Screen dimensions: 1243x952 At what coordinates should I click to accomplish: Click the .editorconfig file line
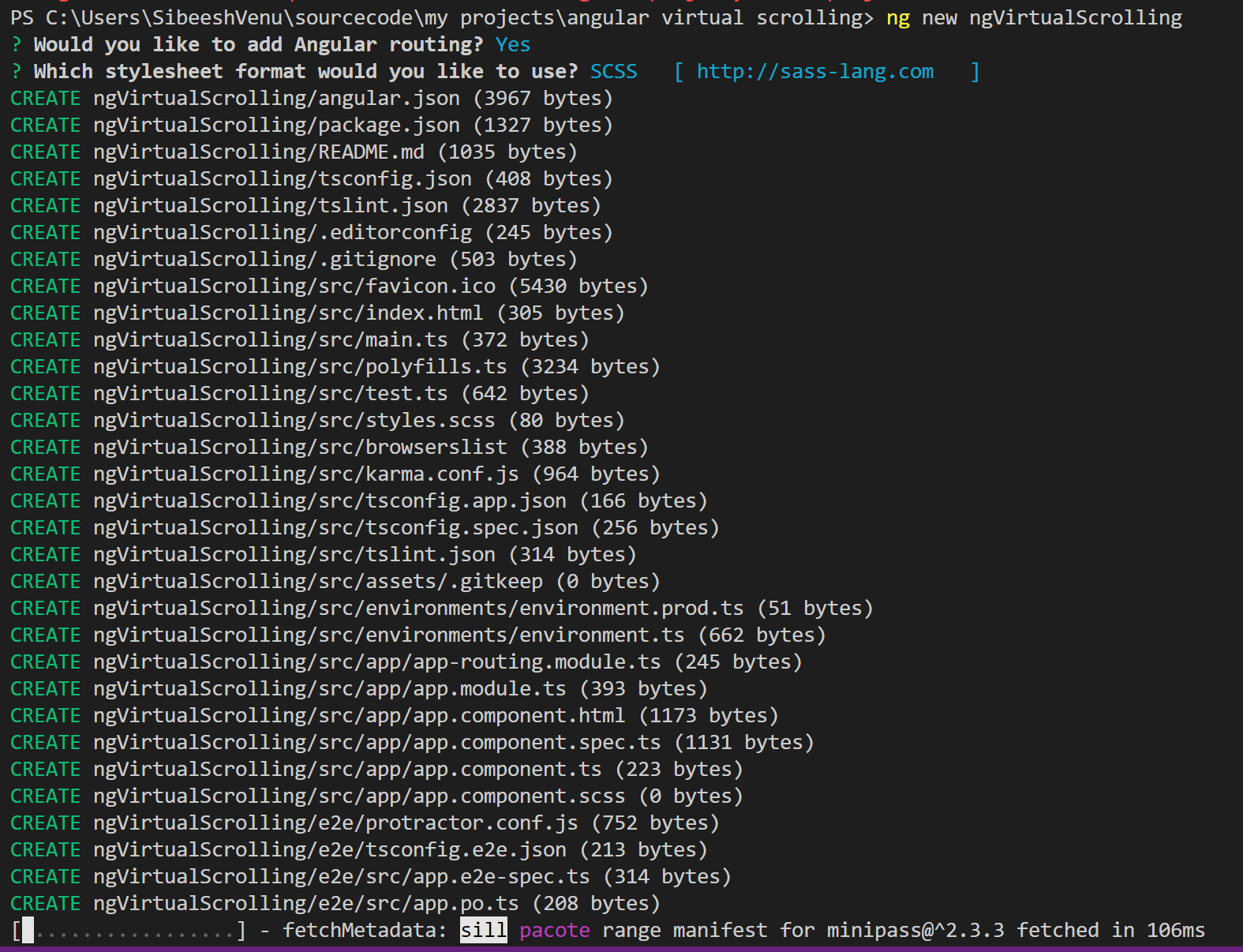click(x=312, y=233)
